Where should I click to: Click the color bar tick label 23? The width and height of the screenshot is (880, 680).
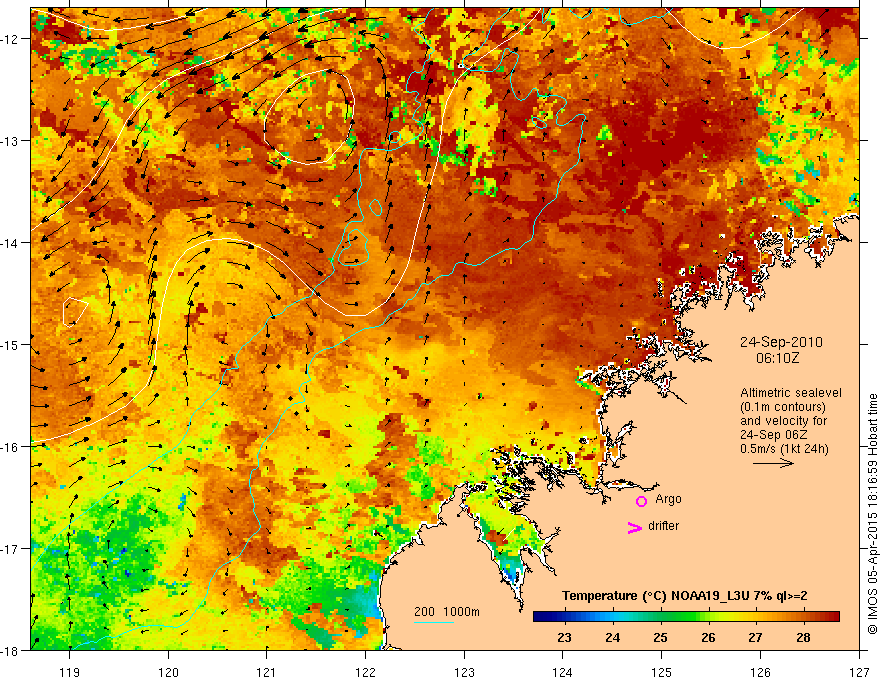(564, 637)
